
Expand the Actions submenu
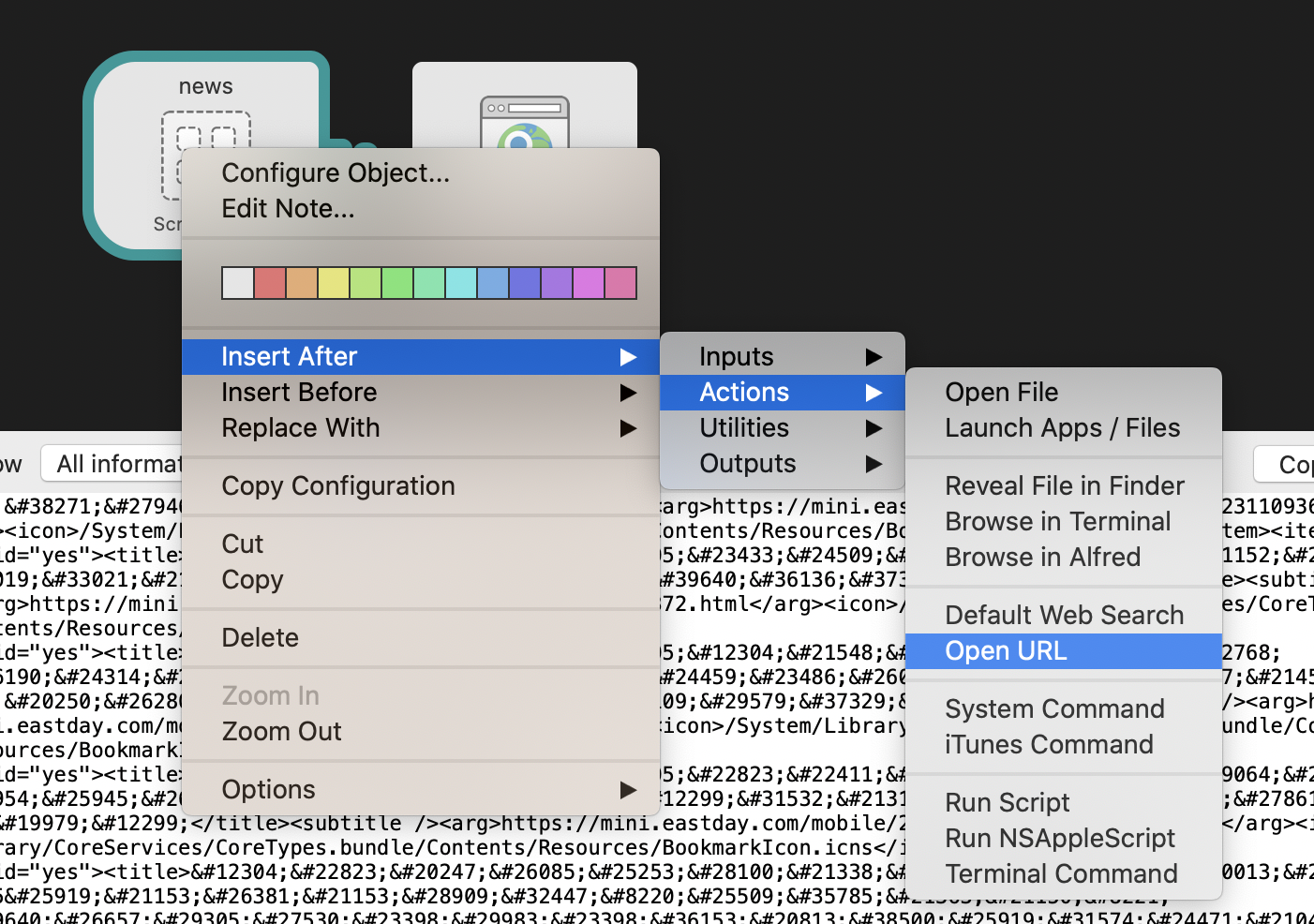(783, 393)
